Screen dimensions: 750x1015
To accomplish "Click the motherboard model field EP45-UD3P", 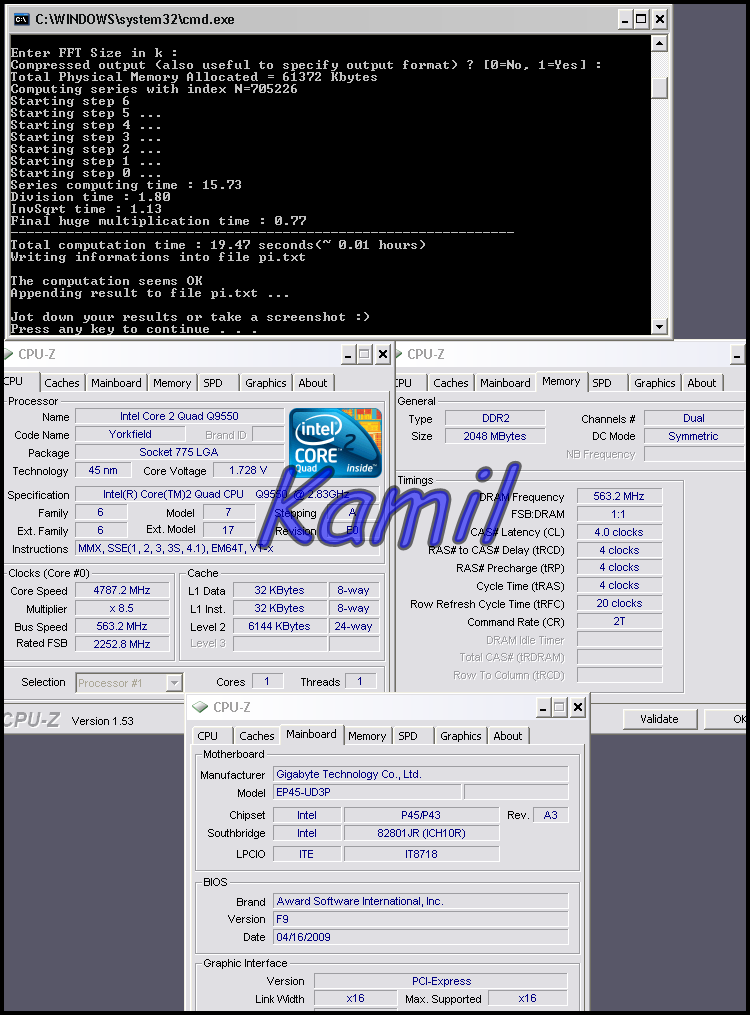I will tap(368, 792).
